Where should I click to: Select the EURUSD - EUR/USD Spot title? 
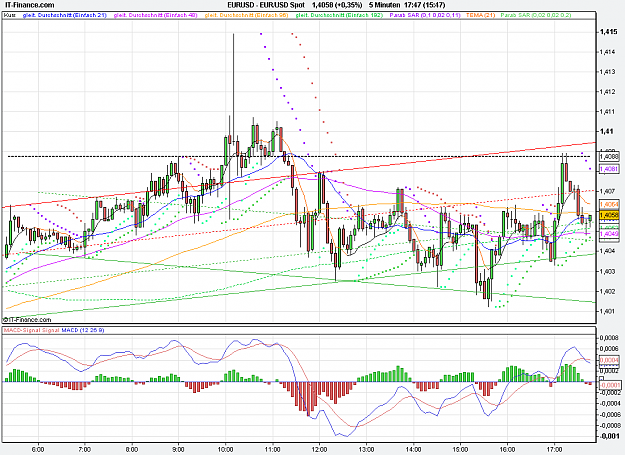click(266, 5)
